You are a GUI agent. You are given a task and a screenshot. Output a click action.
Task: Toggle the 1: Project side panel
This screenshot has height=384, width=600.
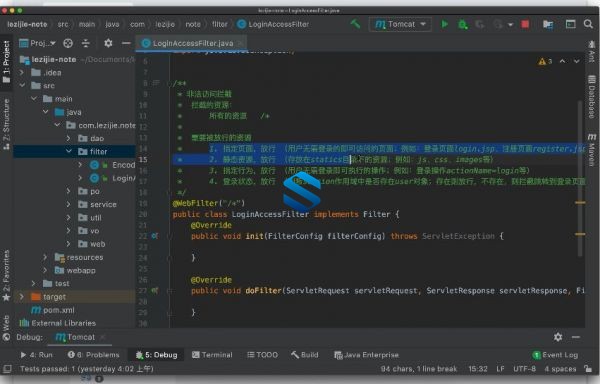pos(6,61)
